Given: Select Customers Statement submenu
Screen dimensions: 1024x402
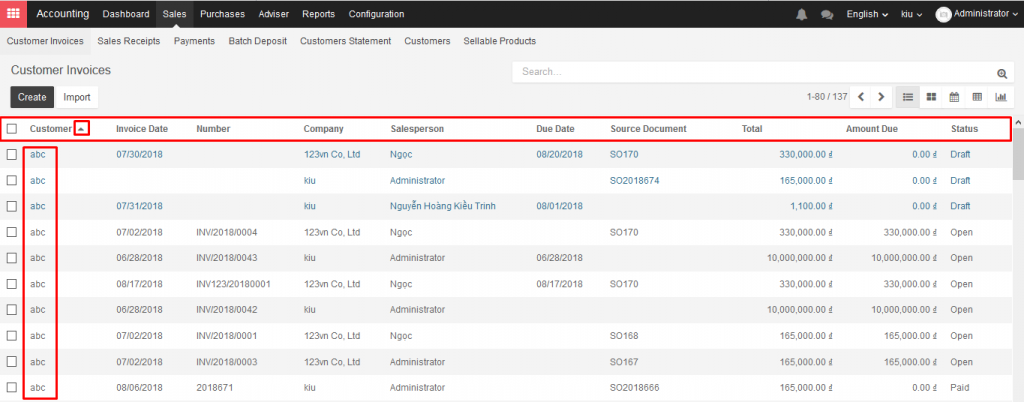Looking at the screenshot, I should [345, 41].
